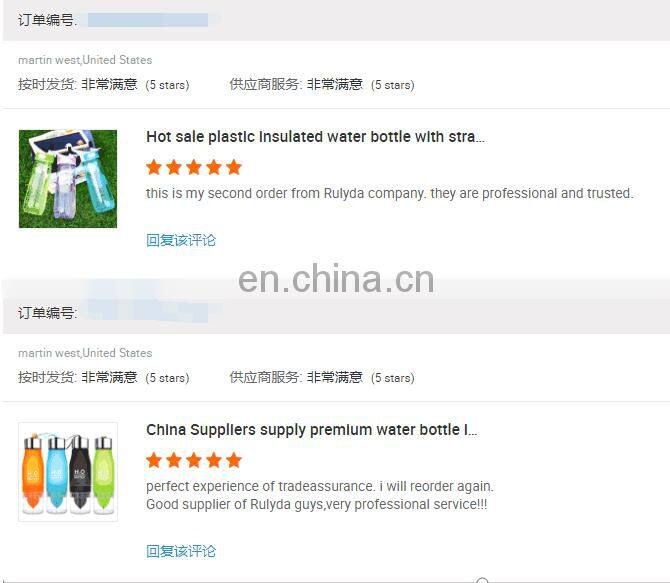Click the fifth star of the insulated bottle rating
The width and height of the screenshot is (670, 583).
click(234, 167)
